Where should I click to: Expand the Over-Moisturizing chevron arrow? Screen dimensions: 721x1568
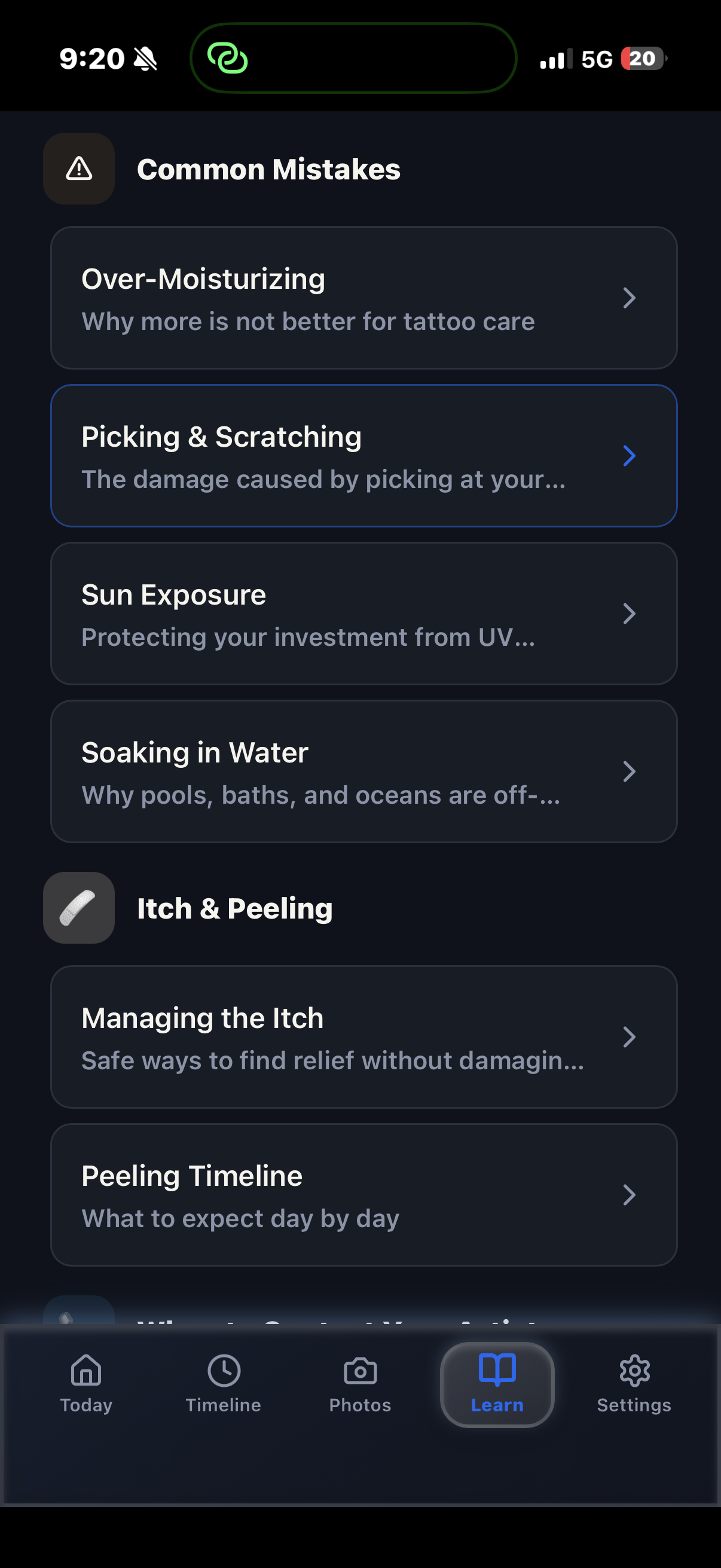tap(629, 298)
